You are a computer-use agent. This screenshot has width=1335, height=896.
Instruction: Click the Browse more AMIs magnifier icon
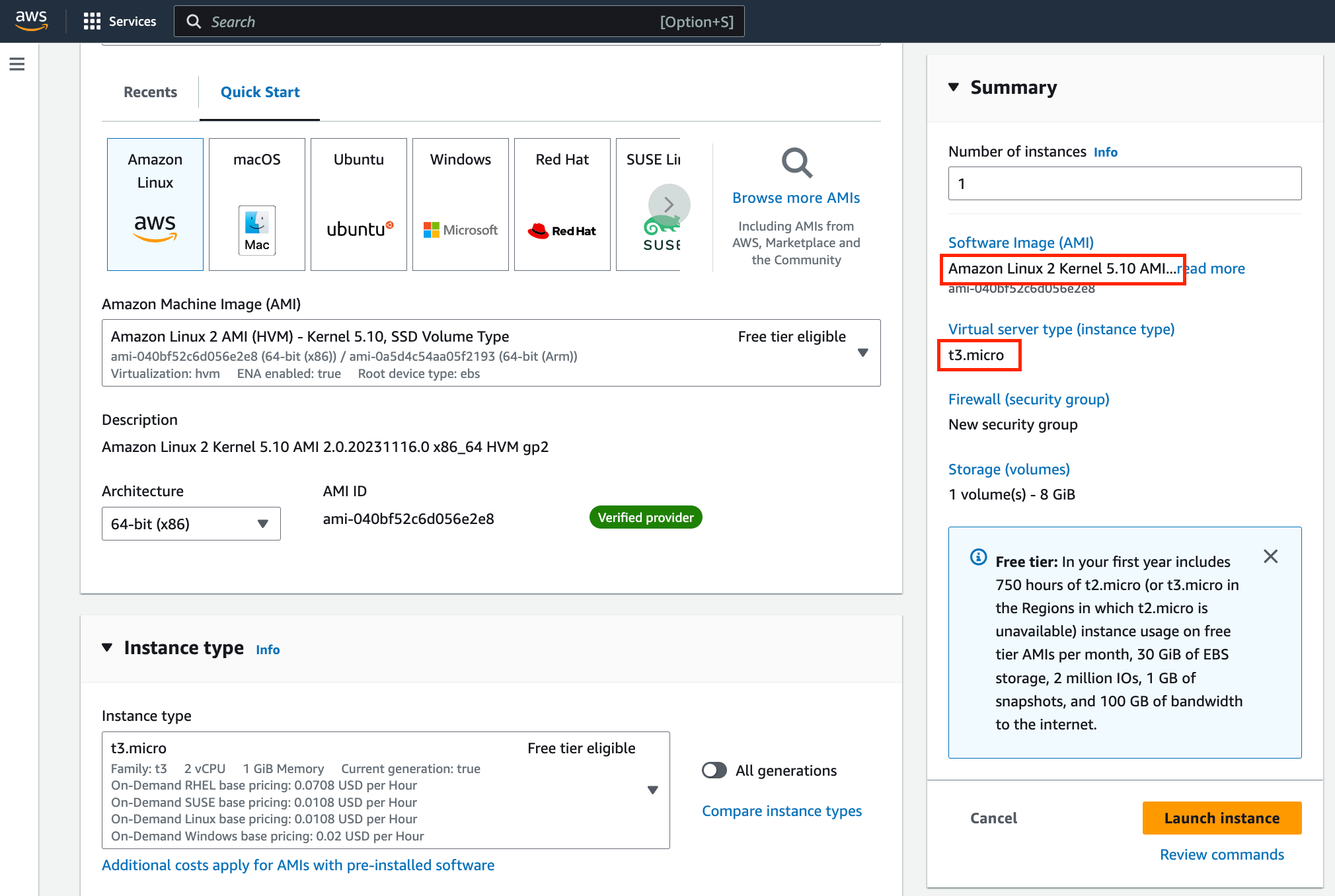tap(796, 163)
